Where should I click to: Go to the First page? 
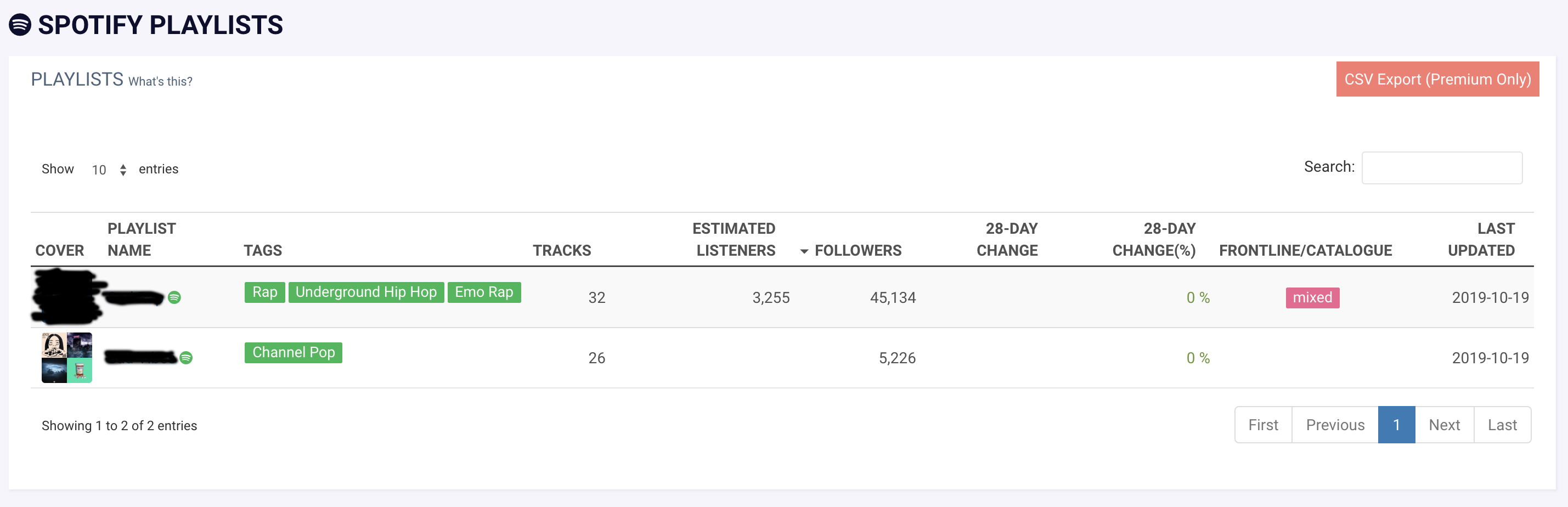[x=1263, y=425]
